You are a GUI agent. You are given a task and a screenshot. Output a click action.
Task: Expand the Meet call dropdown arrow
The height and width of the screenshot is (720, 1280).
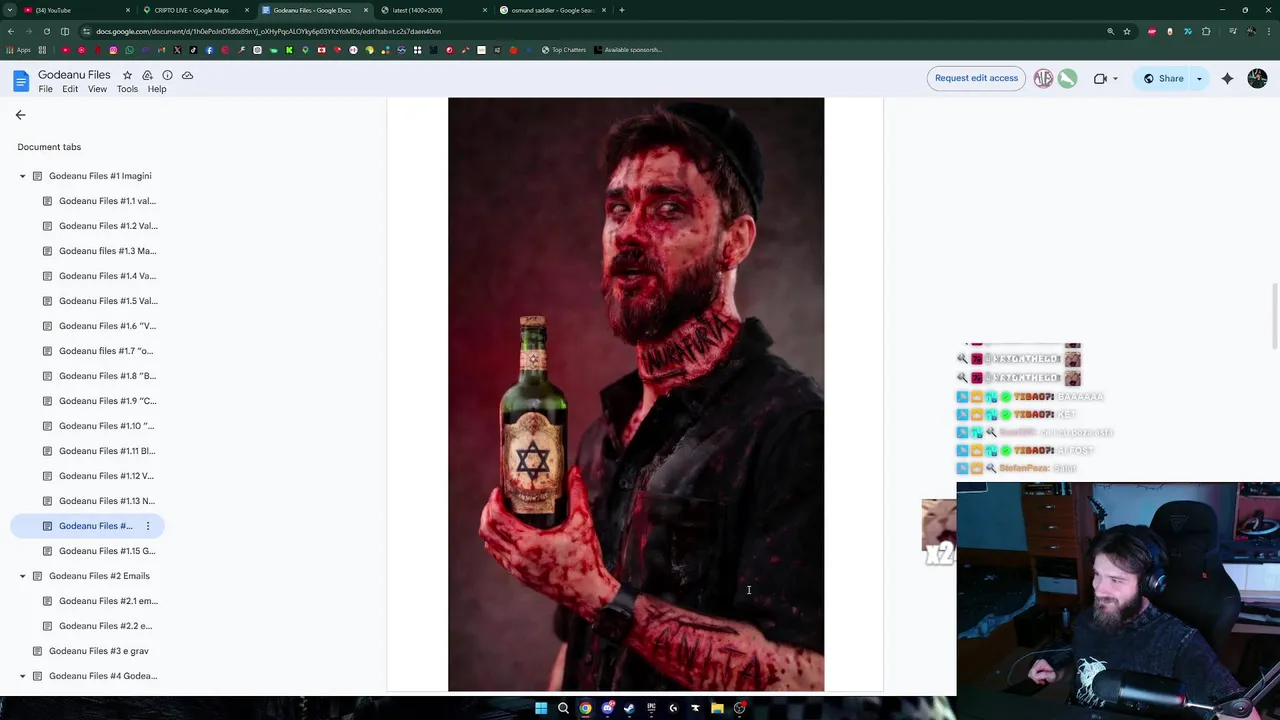1115,79
